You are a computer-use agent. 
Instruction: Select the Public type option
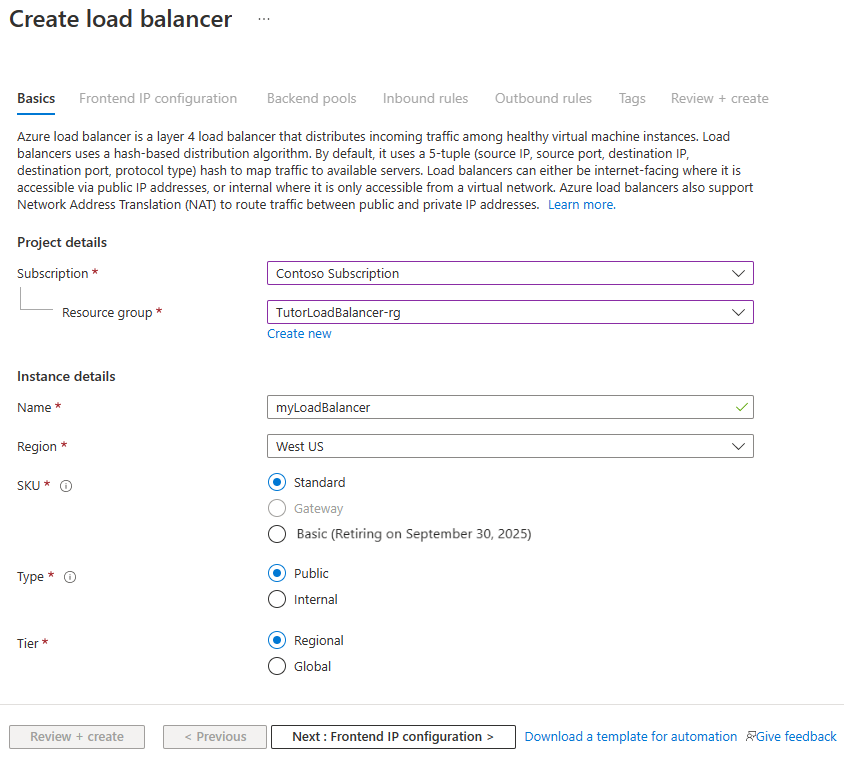coord(277,573)
